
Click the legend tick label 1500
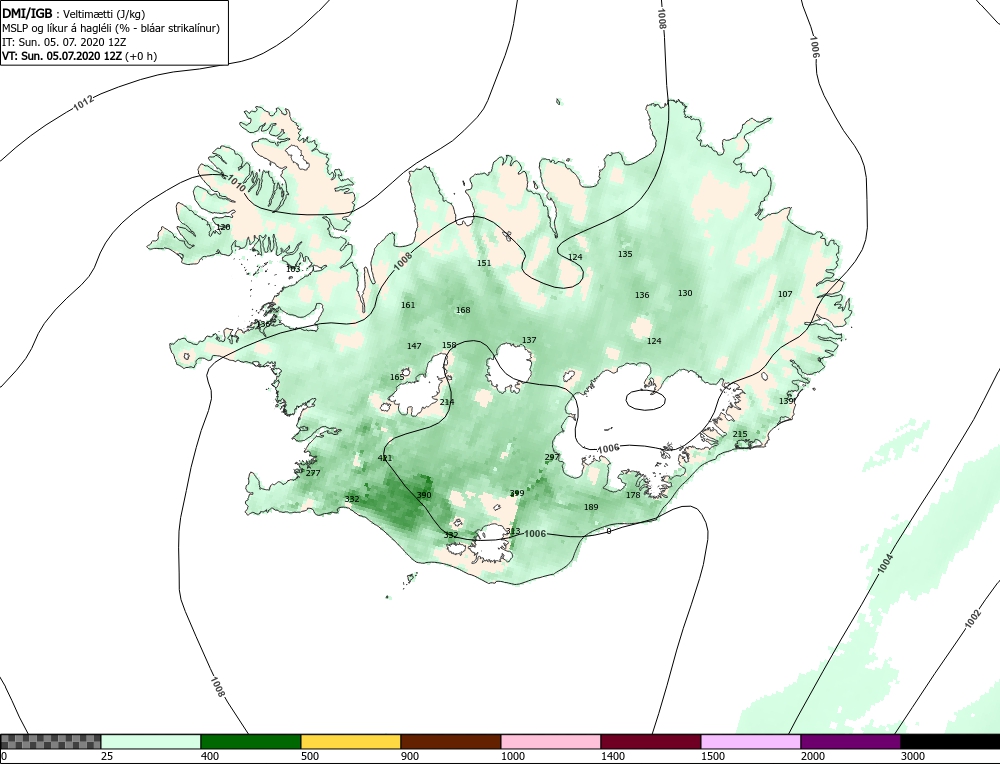pyautogui.click(x=712, y=756)
